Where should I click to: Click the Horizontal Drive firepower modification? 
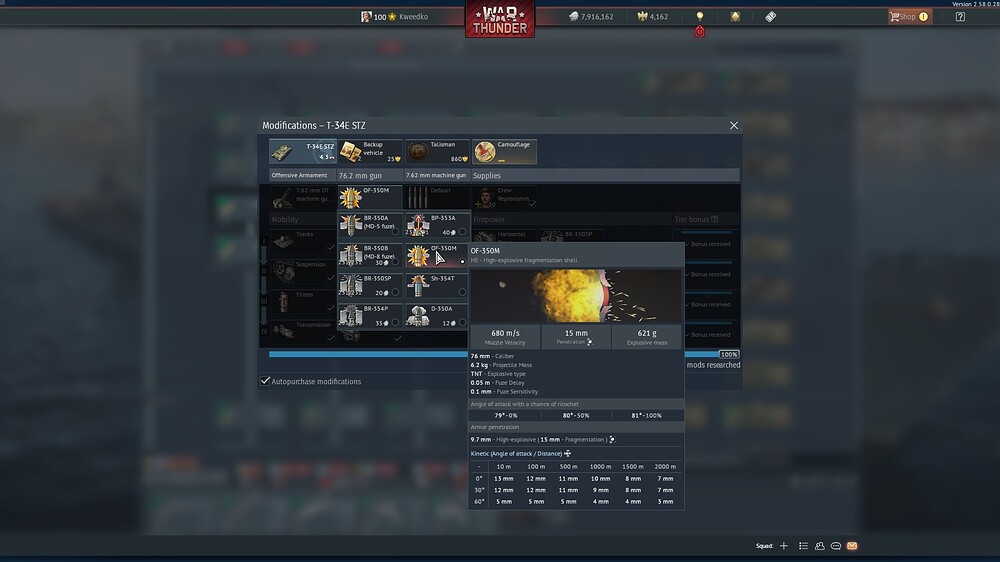pyautogui.click(x=504, y=235)
